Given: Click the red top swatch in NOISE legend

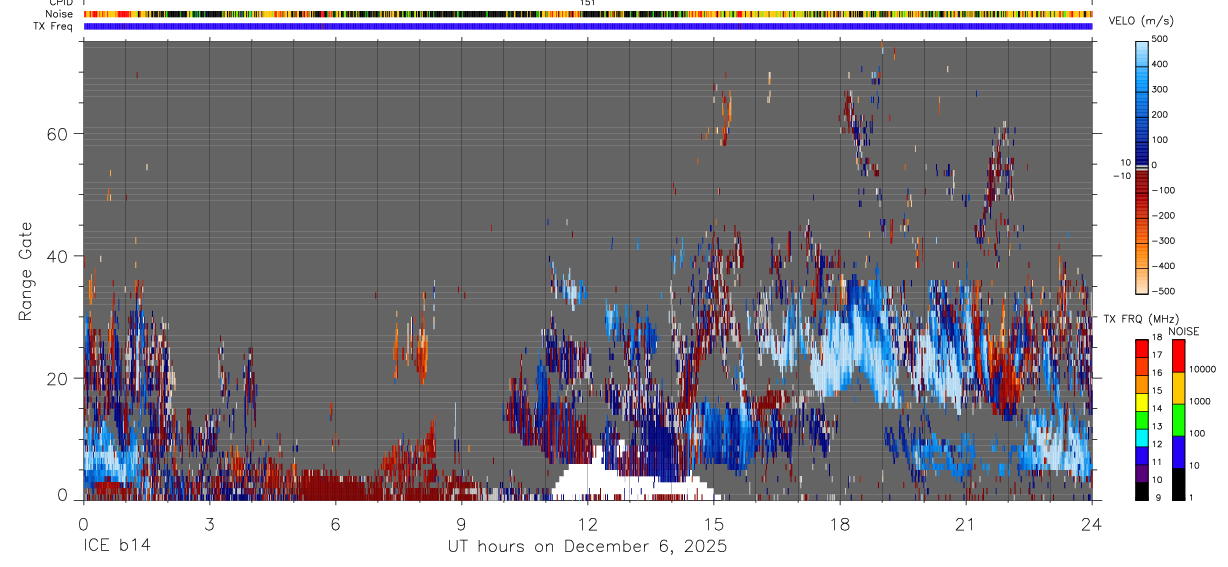Looking at the screenshot, I should (x=1178, y=355).
